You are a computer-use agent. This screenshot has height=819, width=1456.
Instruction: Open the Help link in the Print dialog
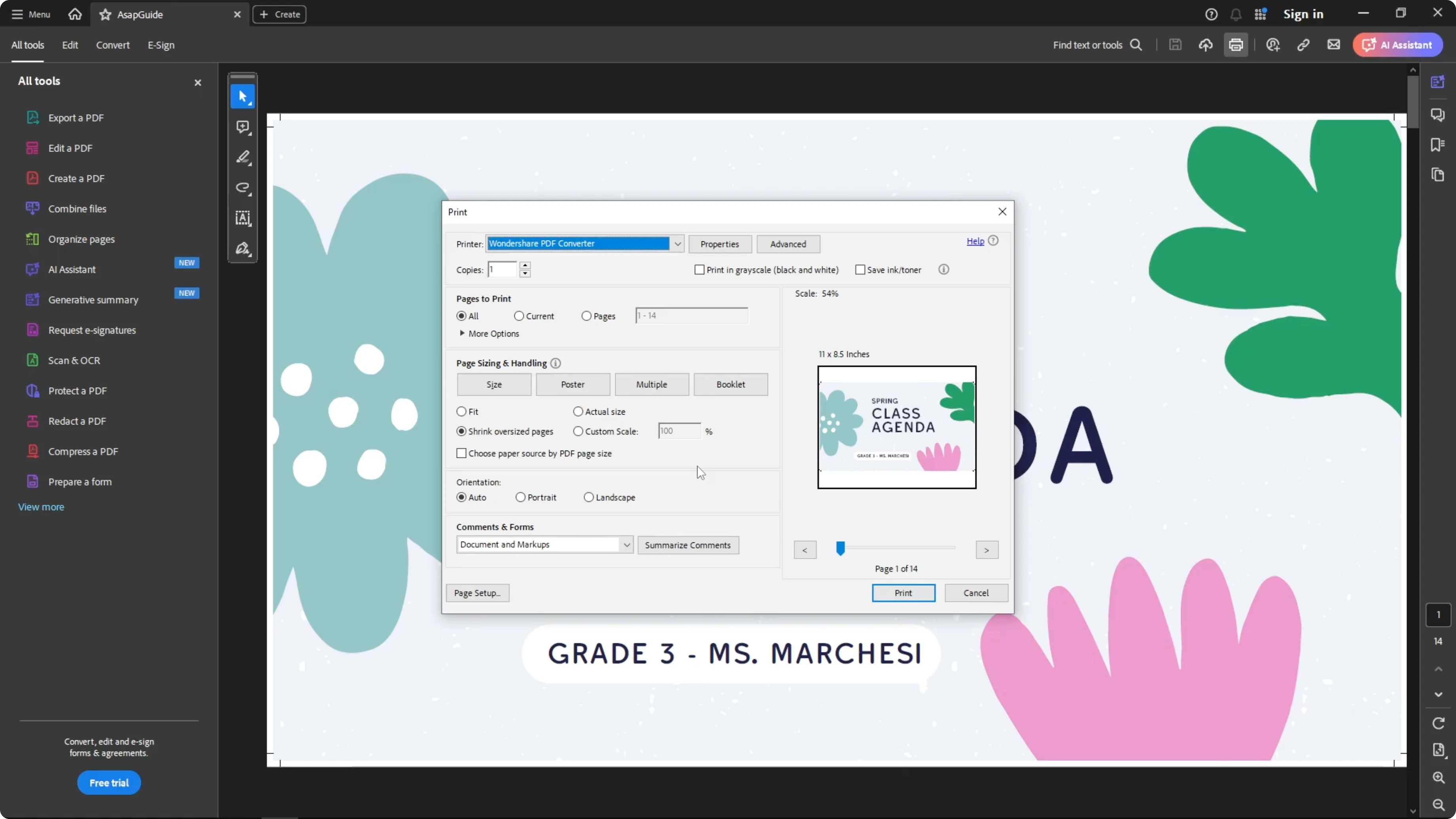tap(975, 241)
